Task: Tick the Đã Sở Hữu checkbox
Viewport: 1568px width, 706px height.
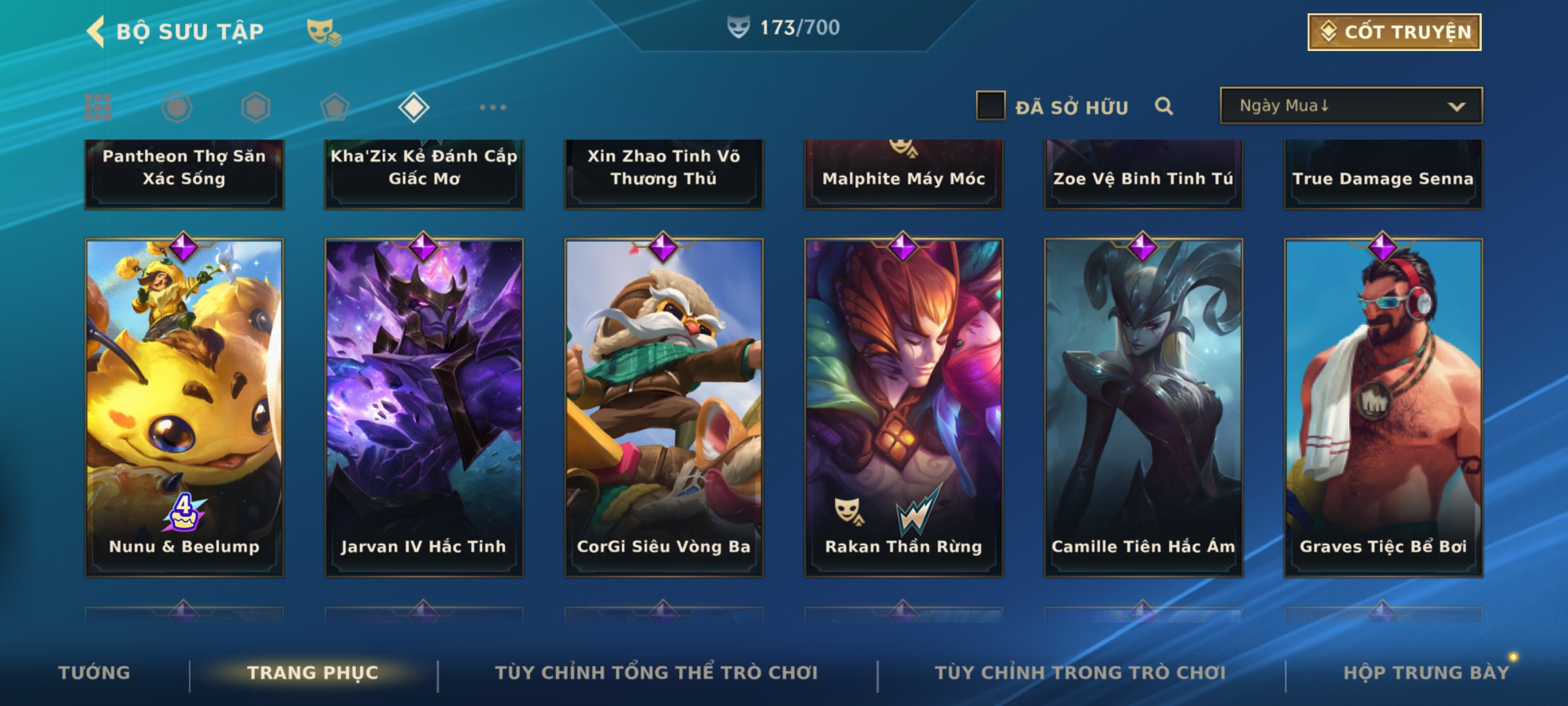Action: tap(990, 106)
